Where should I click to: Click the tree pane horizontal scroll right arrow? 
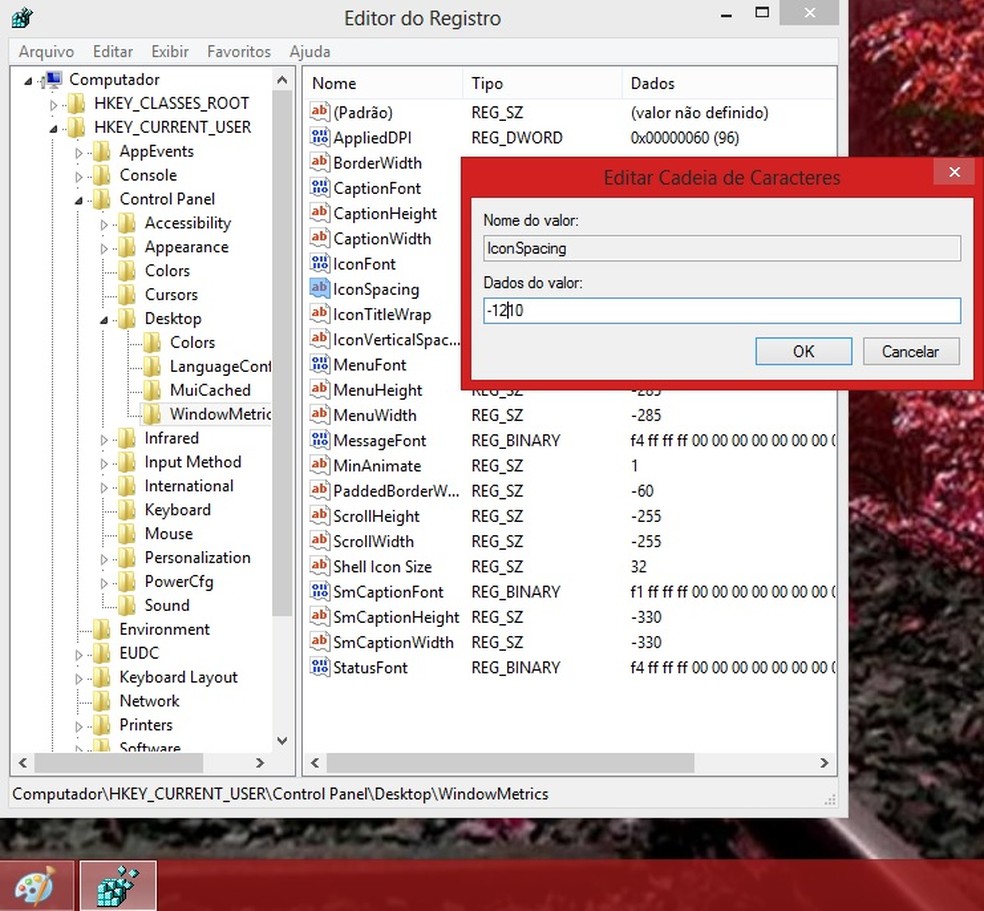click(260, 763)
